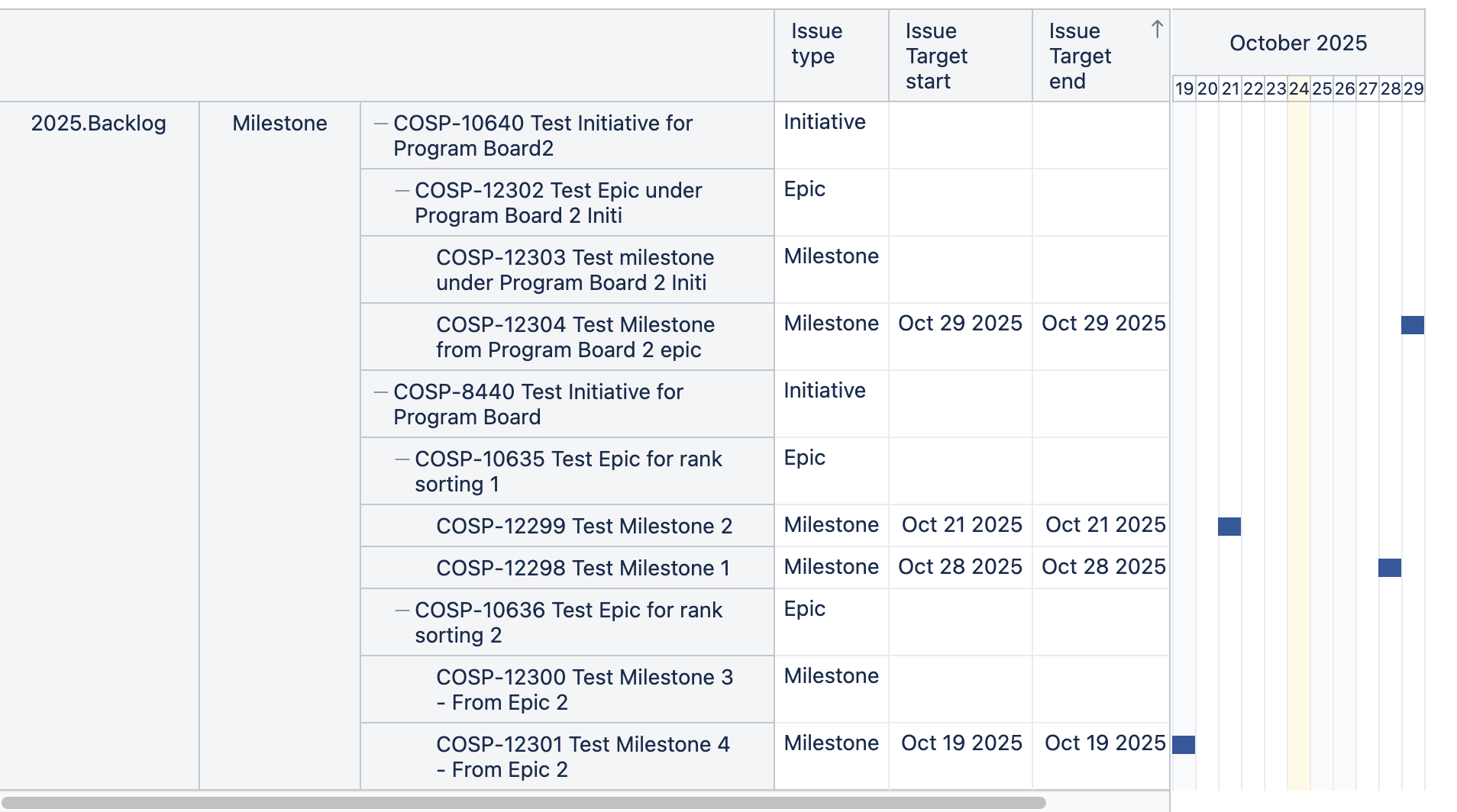
Task: Select the Gantt bar on October 28
Action: pos(1389,568)
